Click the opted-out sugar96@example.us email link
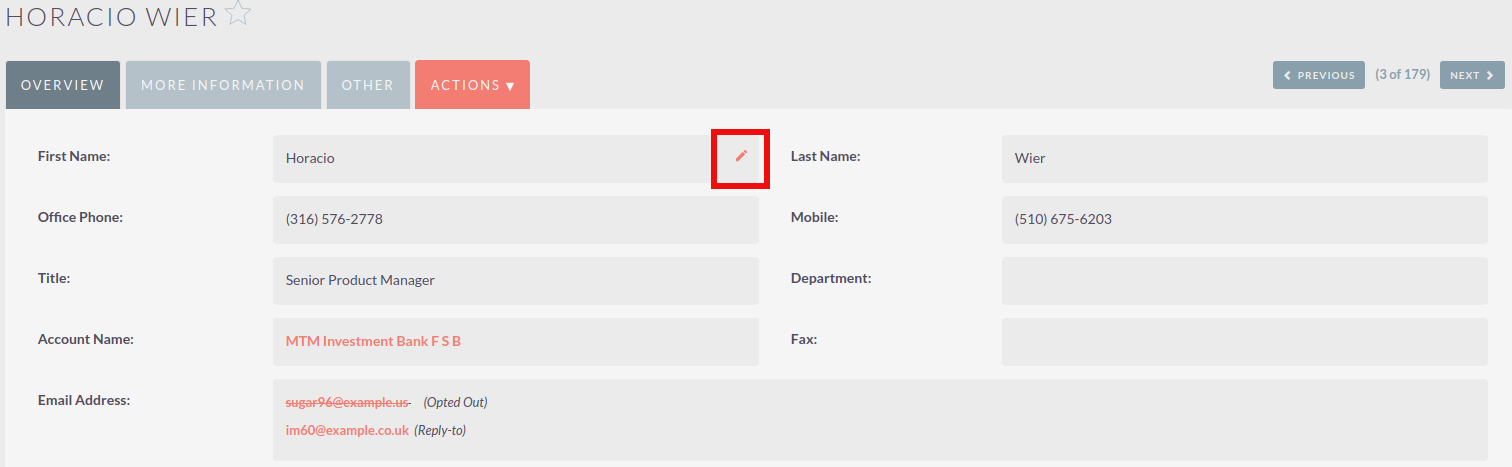Viewport: 1512px width, 467px height. coord(347,402)
